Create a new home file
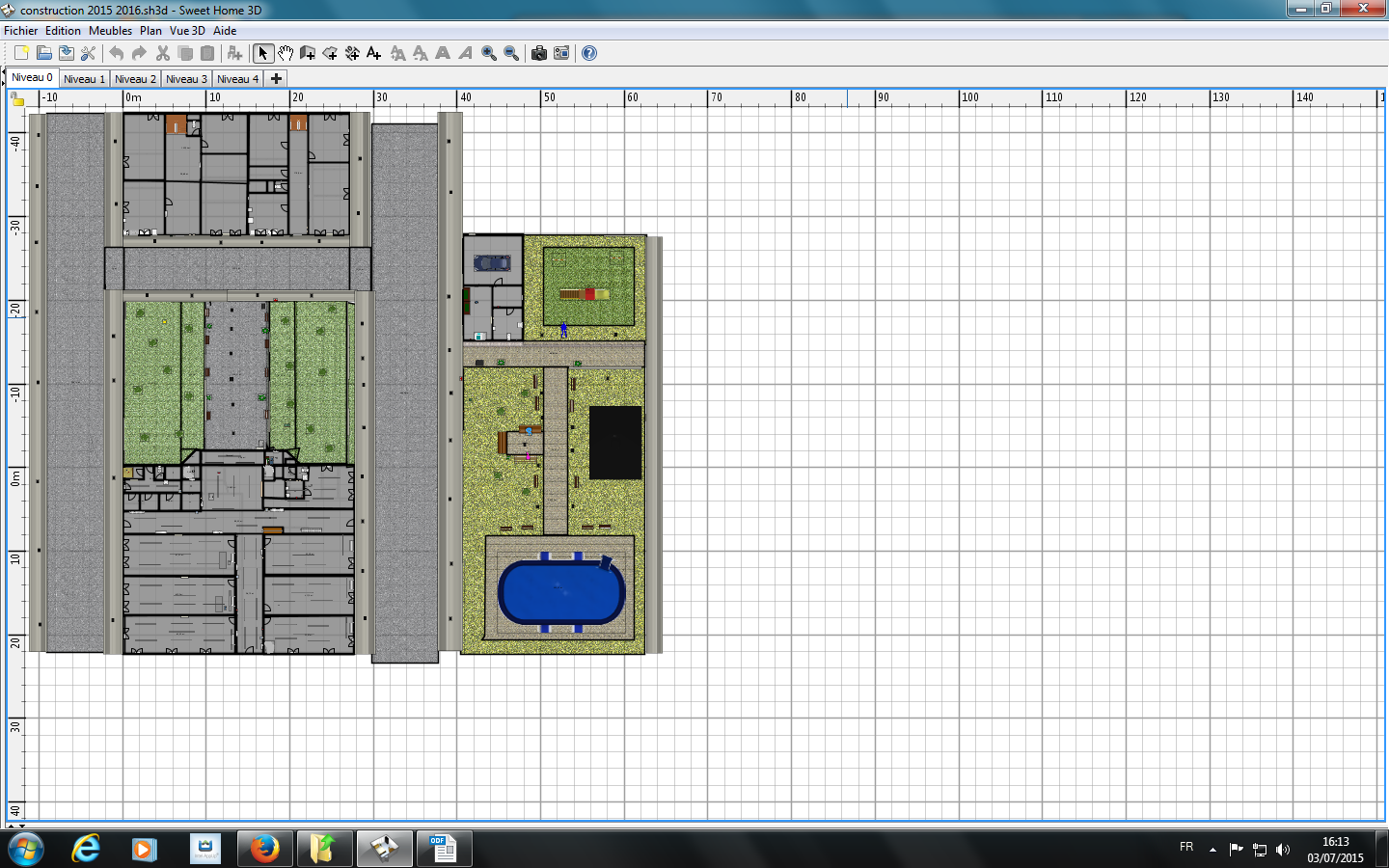The width and height of the screenshot is (1389, 868). tap(21, 53)
